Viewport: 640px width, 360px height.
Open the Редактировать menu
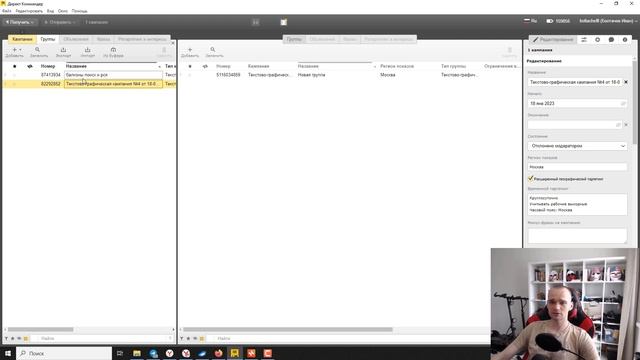[x=29, y=11]
